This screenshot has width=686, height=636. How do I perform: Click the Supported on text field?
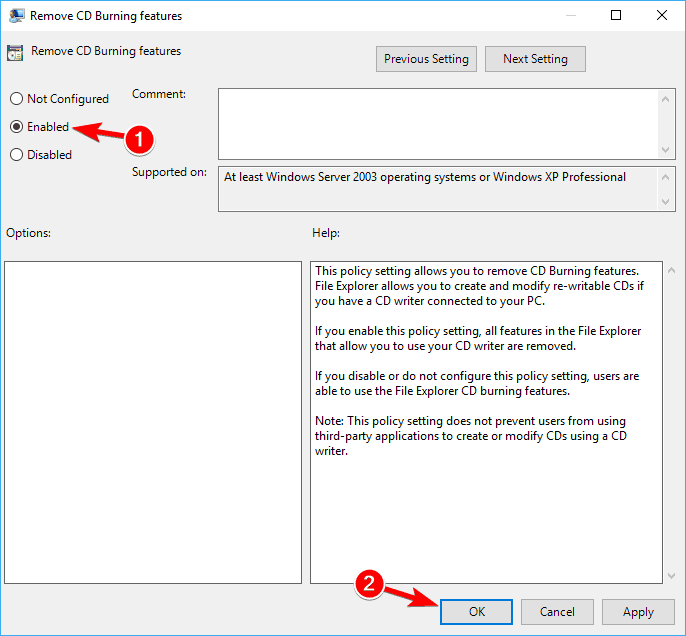[438, 189]
